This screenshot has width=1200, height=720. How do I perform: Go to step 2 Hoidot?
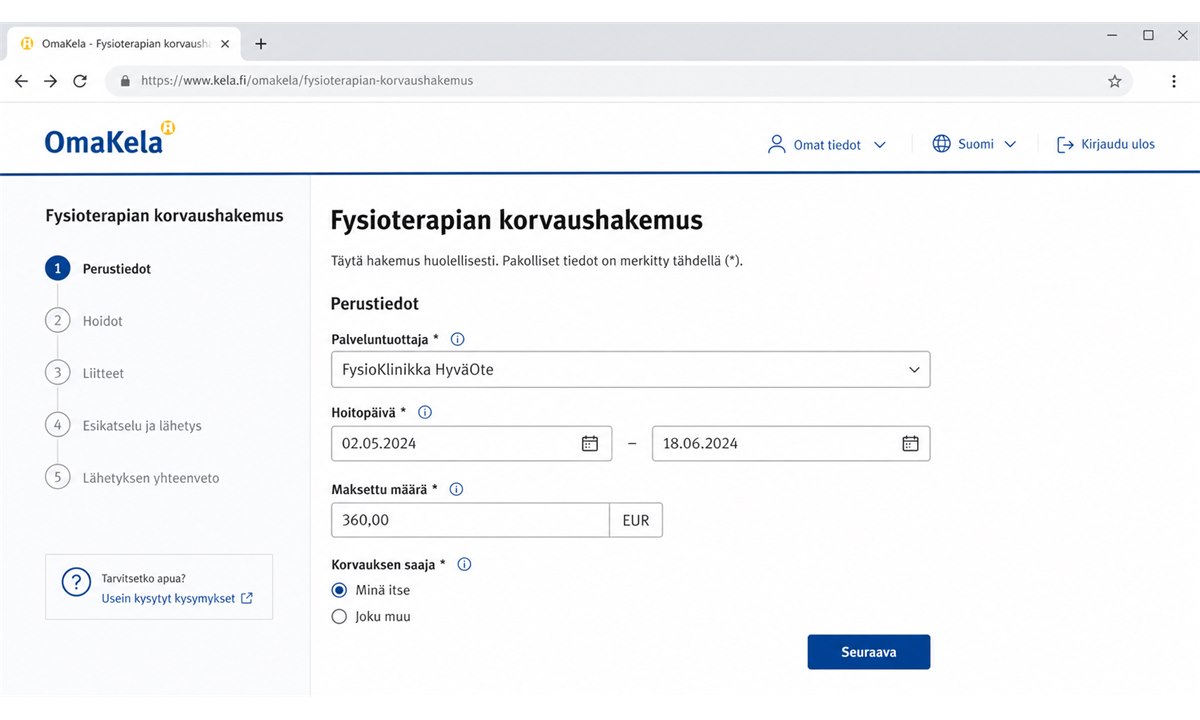pos(84,321)
